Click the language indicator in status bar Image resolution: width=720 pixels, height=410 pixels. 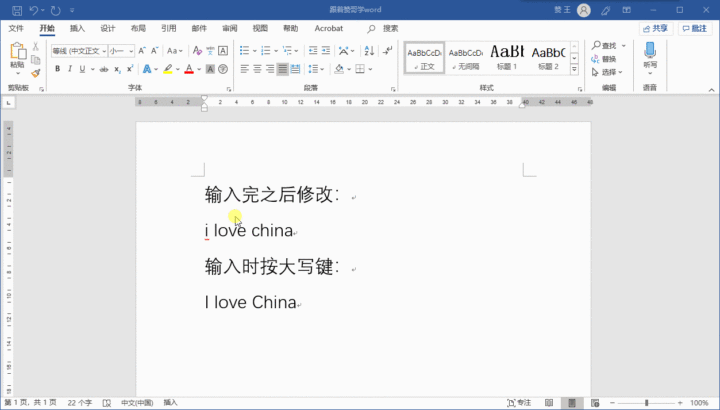137,403
